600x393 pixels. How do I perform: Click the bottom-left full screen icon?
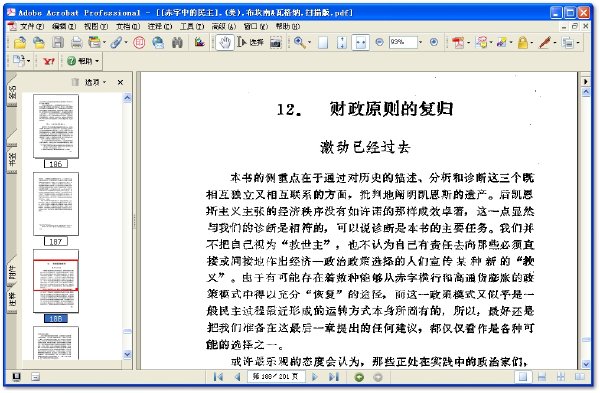[x=16, y=377]
